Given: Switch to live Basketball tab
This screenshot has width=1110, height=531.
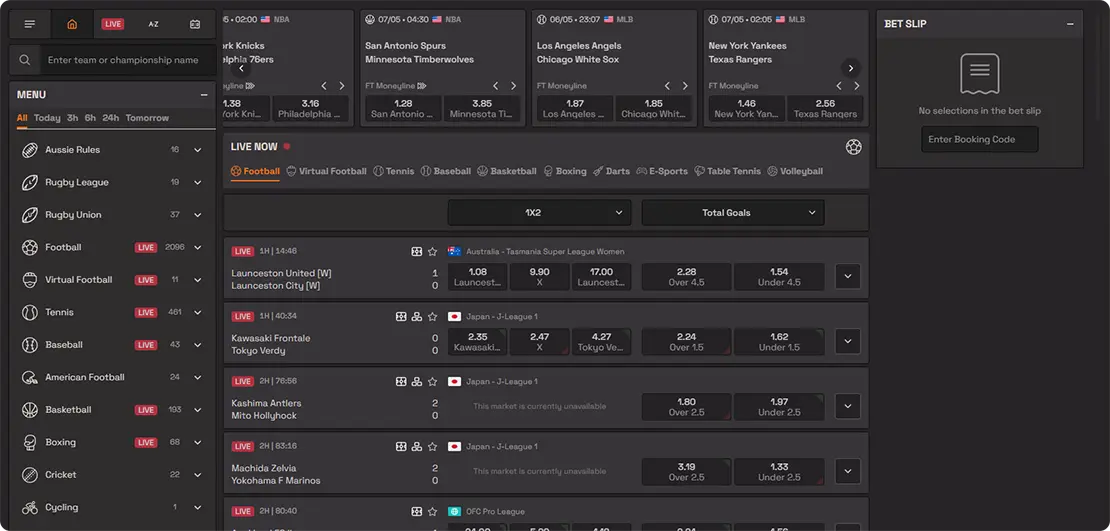Looking at the screenshot, I should click(507, 171).
